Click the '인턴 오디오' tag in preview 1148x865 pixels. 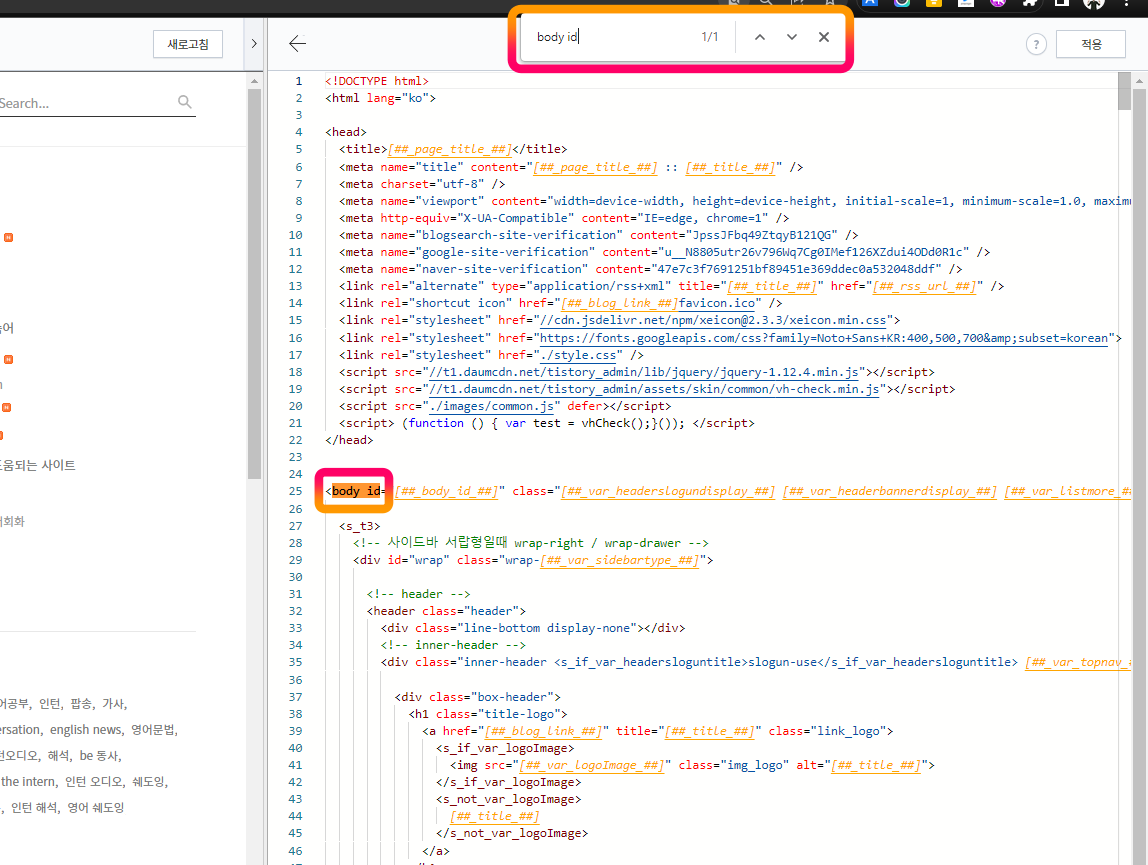point(94,782)
